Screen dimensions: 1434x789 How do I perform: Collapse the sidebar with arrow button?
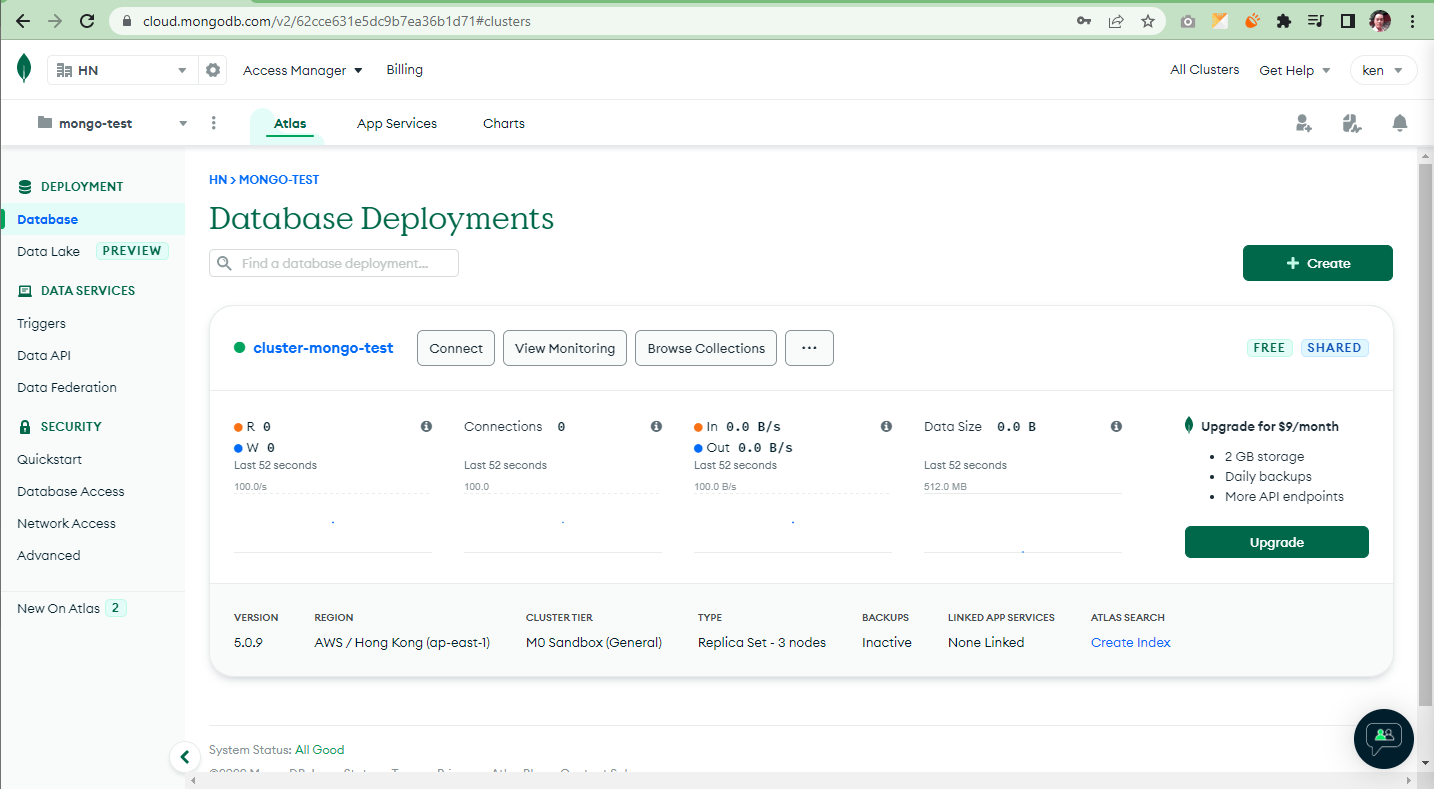pos(184,757)
